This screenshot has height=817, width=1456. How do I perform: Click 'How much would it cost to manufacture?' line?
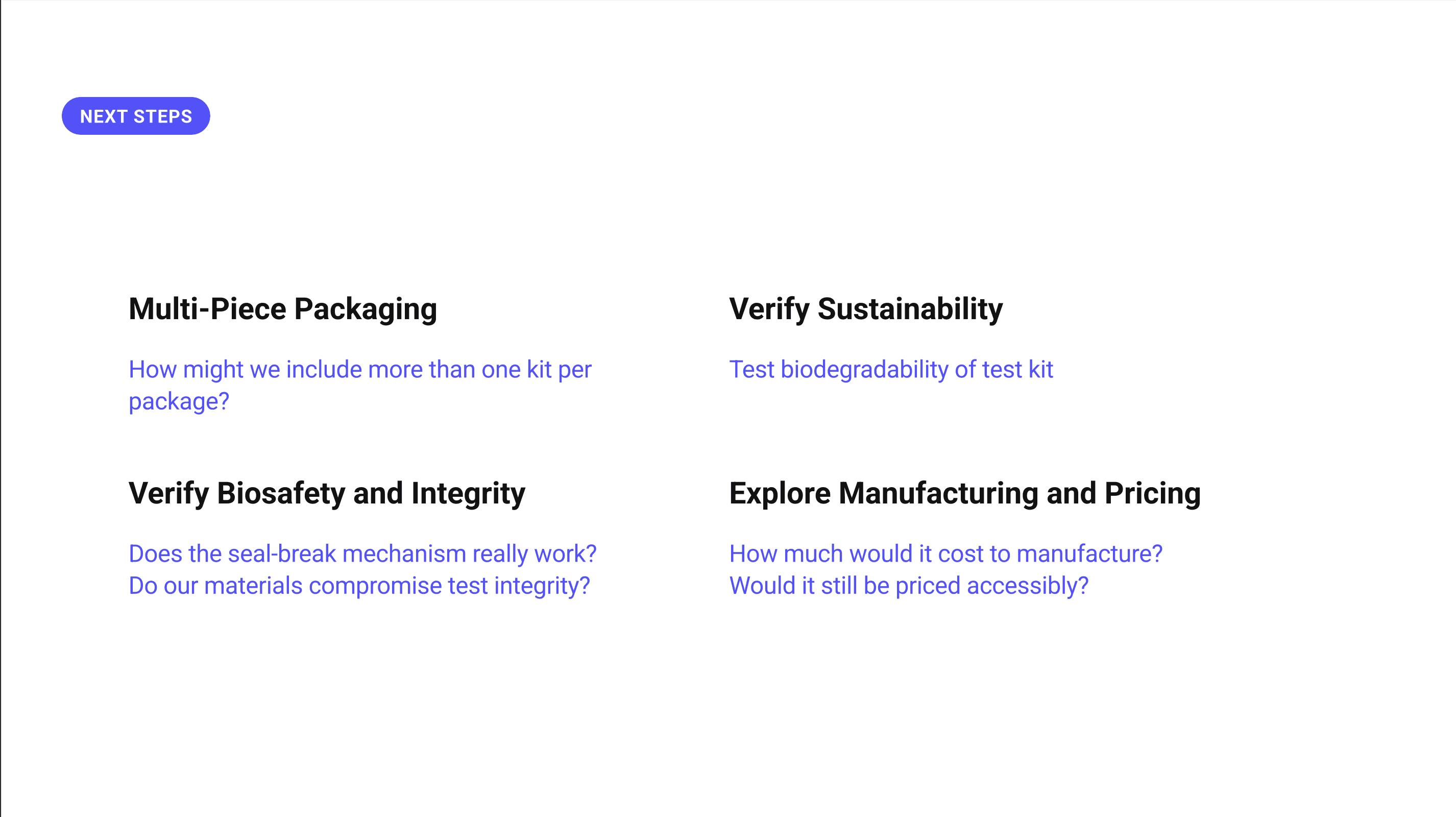pos(945,554)
